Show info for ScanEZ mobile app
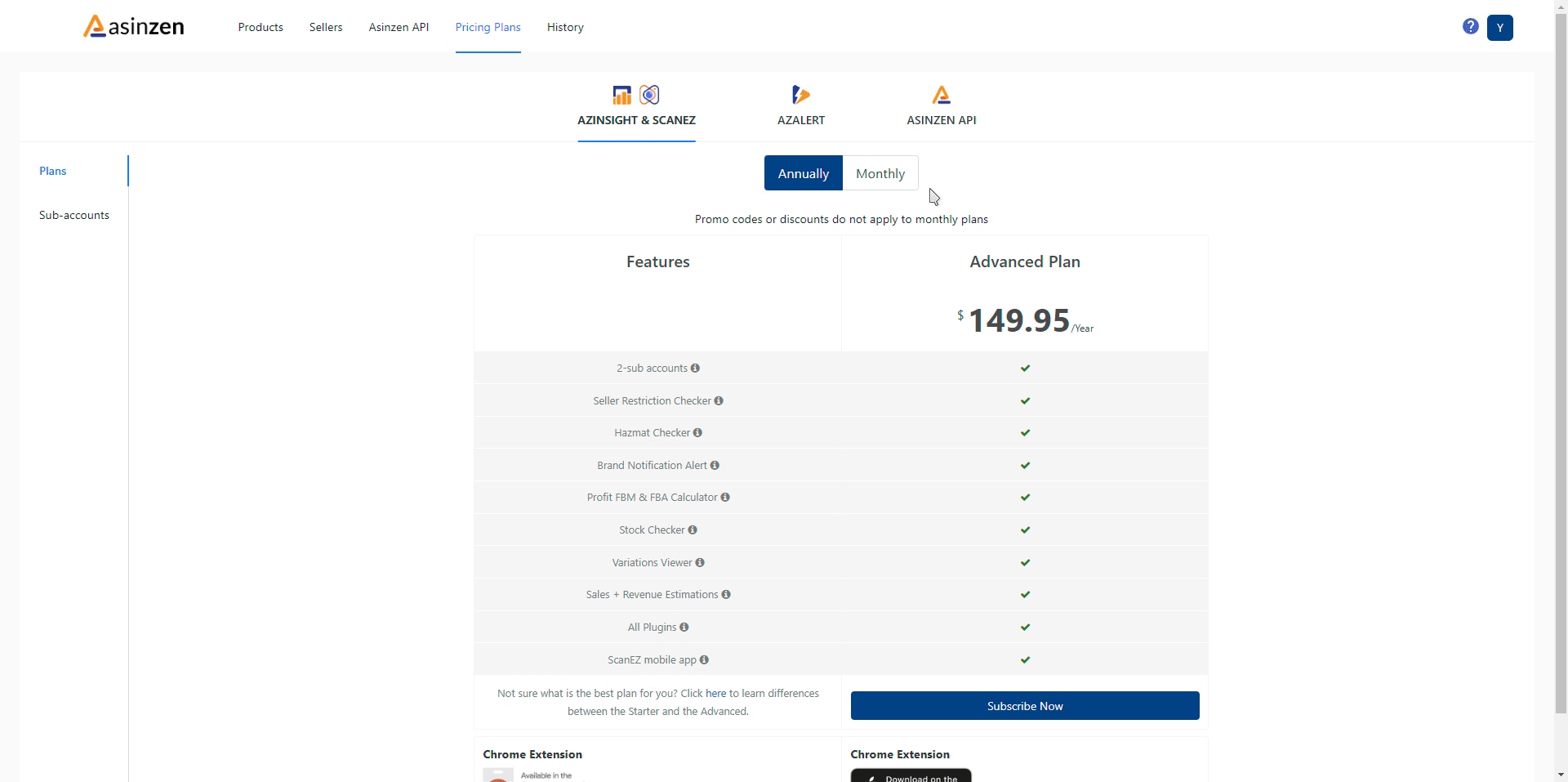Viewport: 1568px width, 782px height. [704, 659]
